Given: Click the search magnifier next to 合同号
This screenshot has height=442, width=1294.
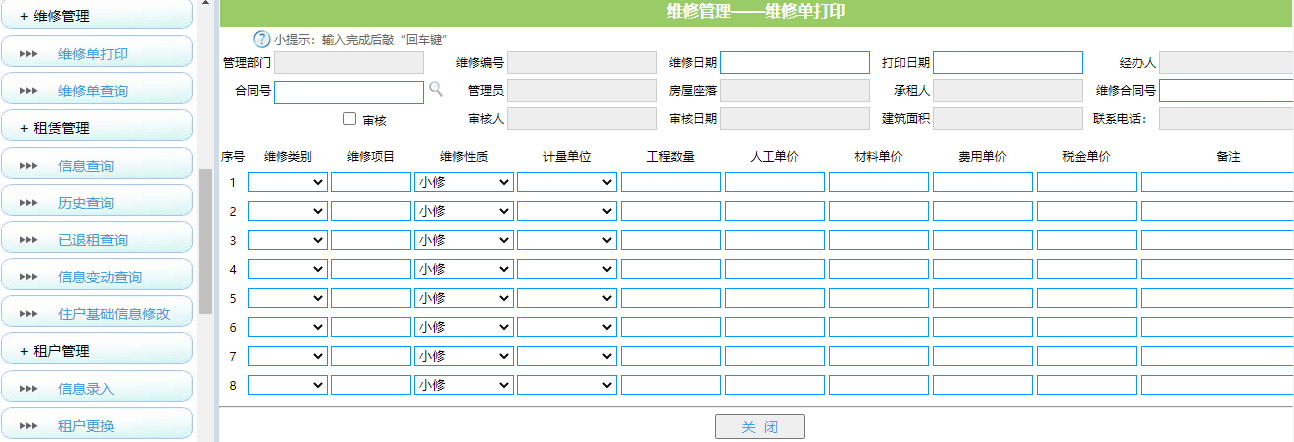Looking at the screenshot, I should 436,90.
